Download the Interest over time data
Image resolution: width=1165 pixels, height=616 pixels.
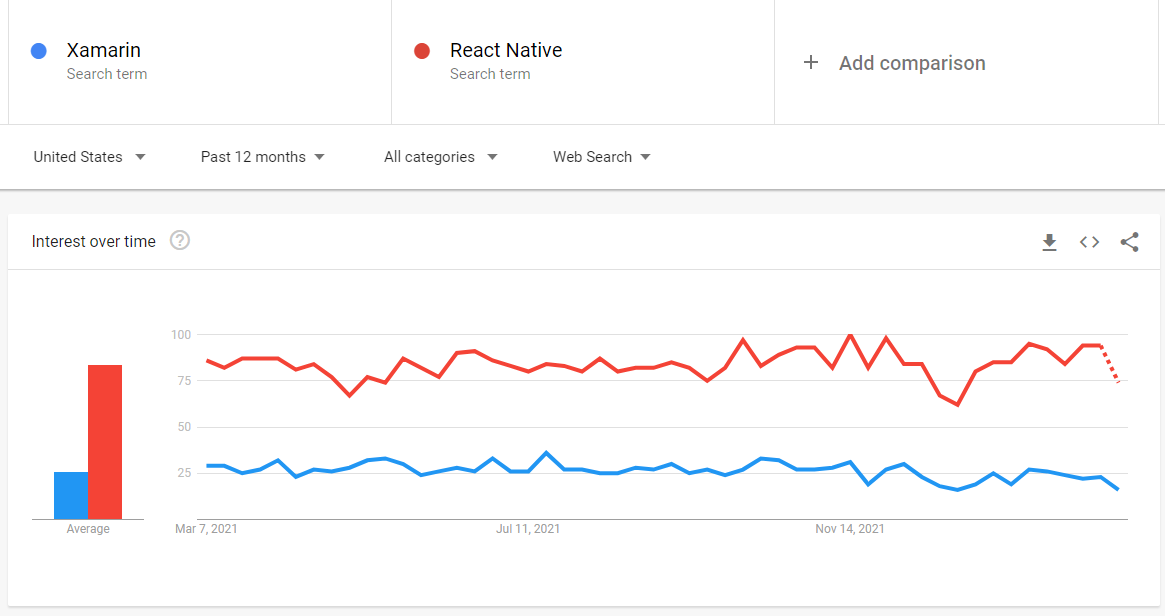pos(1049,241)
